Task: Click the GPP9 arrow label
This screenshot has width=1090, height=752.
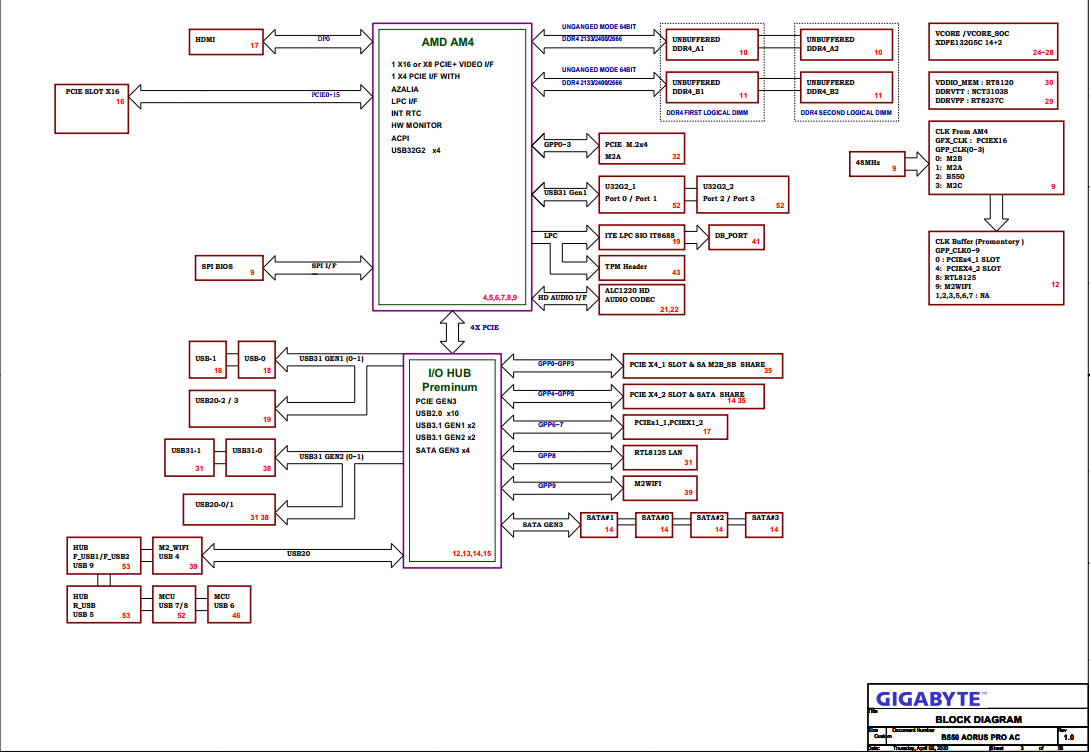Action: point(547,486)
